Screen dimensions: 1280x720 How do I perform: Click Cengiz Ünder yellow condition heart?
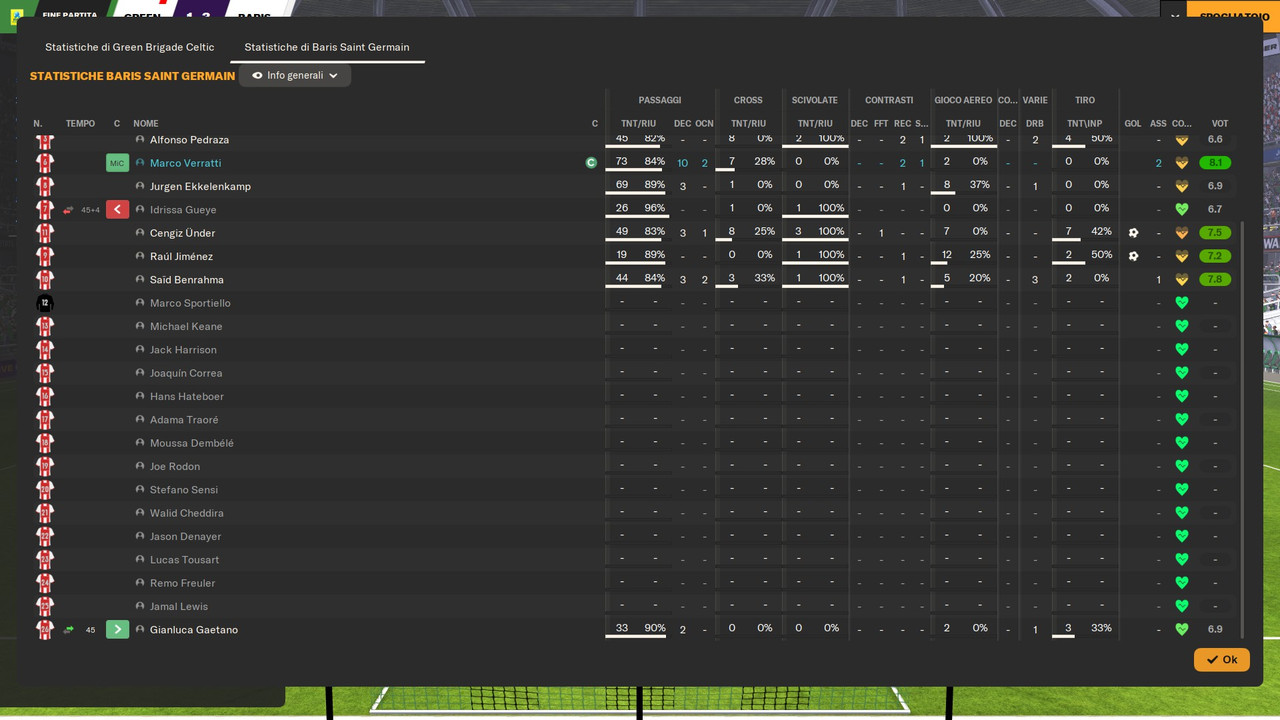pyautogui.click(x=1181, y=233)
